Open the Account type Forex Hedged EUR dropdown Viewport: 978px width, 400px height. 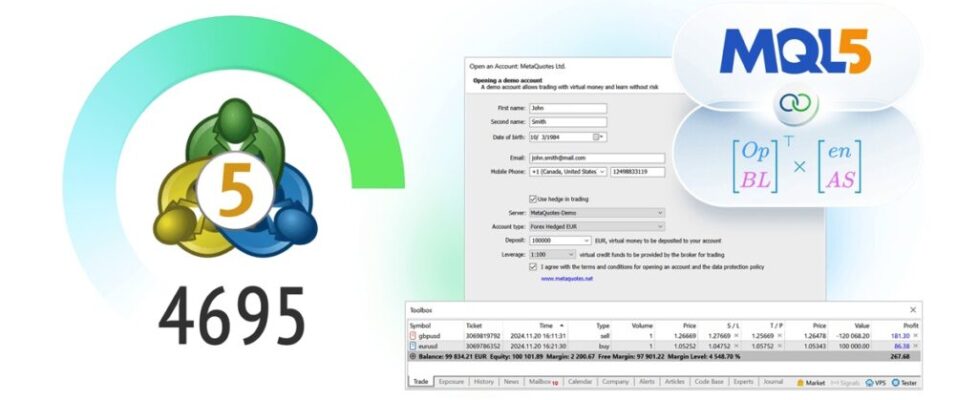(597, 227)
